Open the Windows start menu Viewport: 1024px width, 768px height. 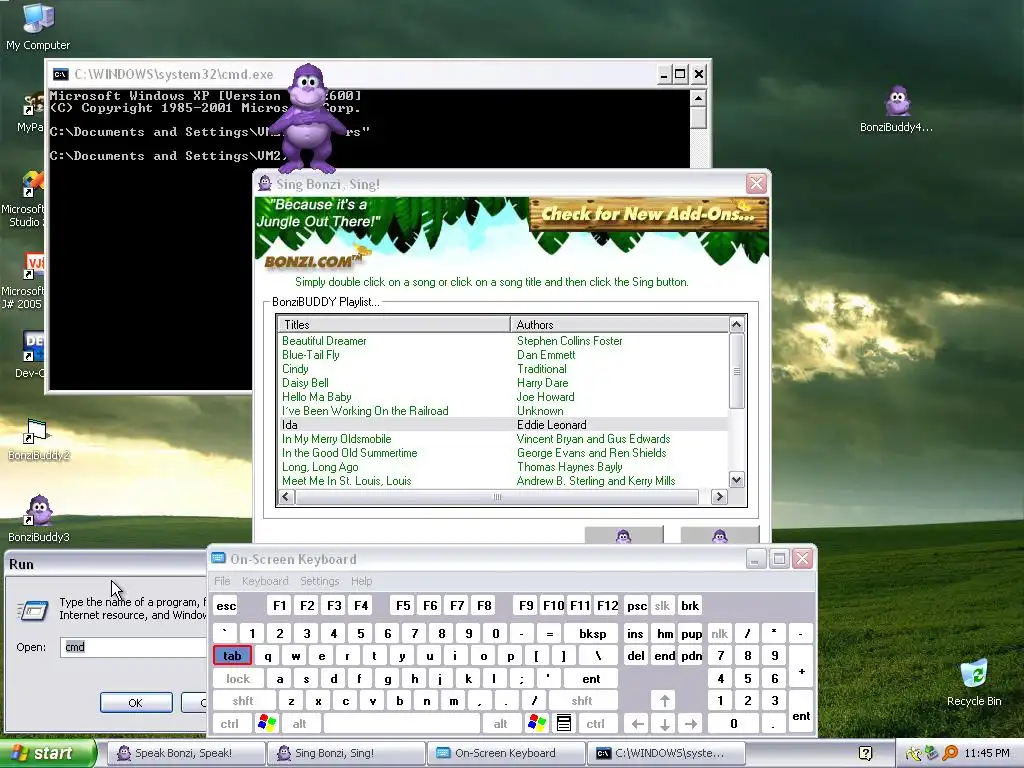(47, 753)
